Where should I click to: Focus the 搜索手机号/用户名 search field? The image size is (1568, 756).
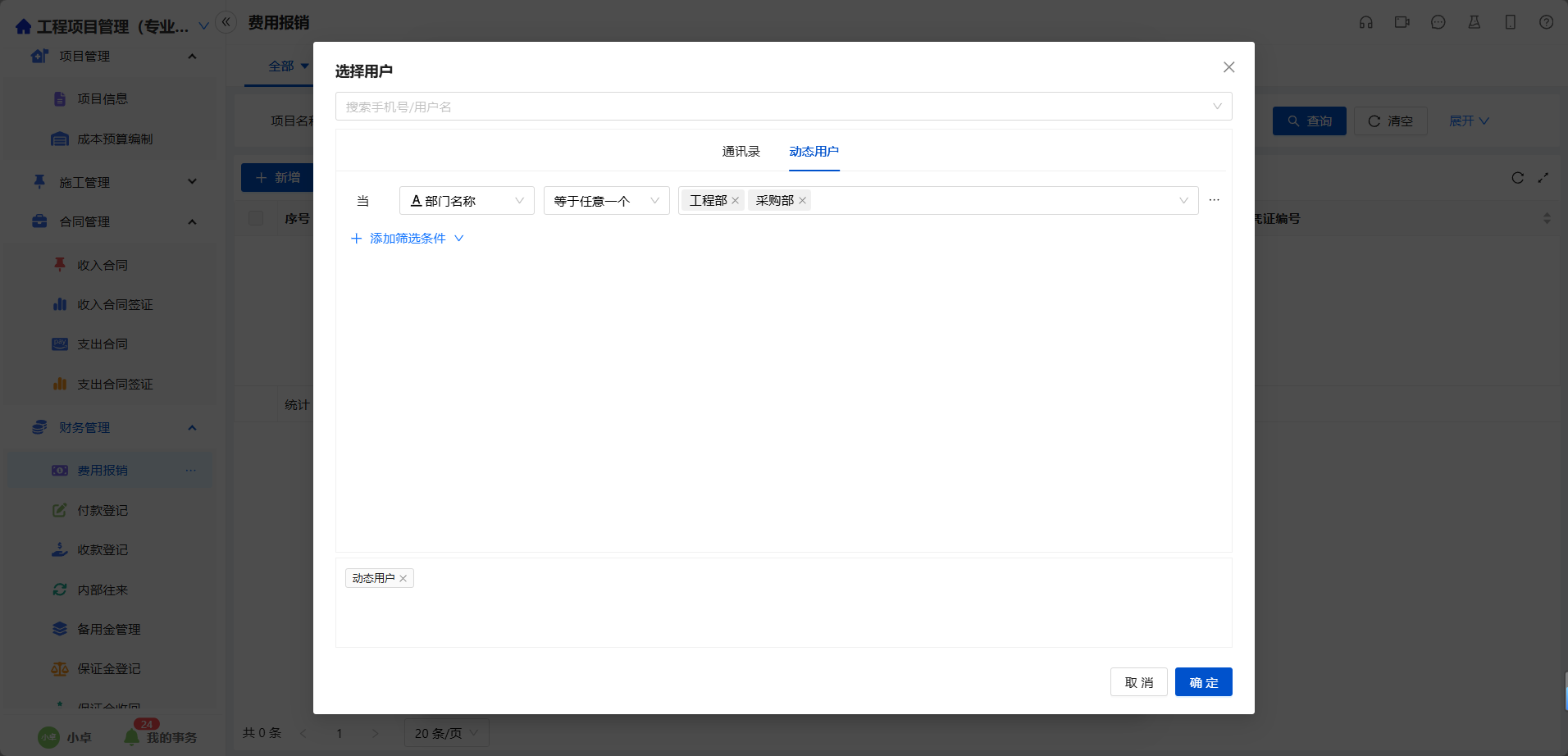[771, 107]
